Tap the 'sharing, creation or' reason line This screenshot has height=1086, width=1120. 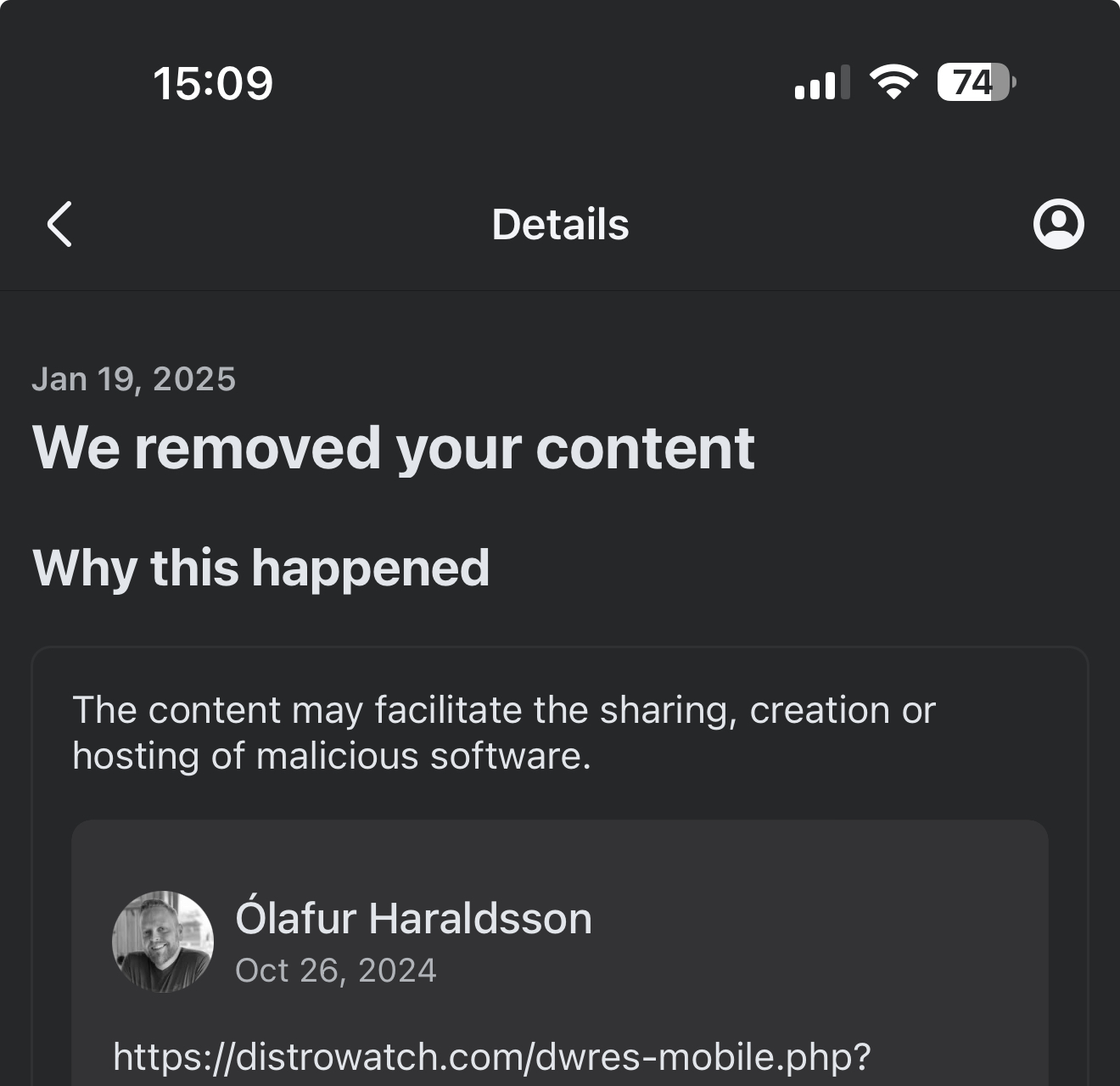coord(768,710)
